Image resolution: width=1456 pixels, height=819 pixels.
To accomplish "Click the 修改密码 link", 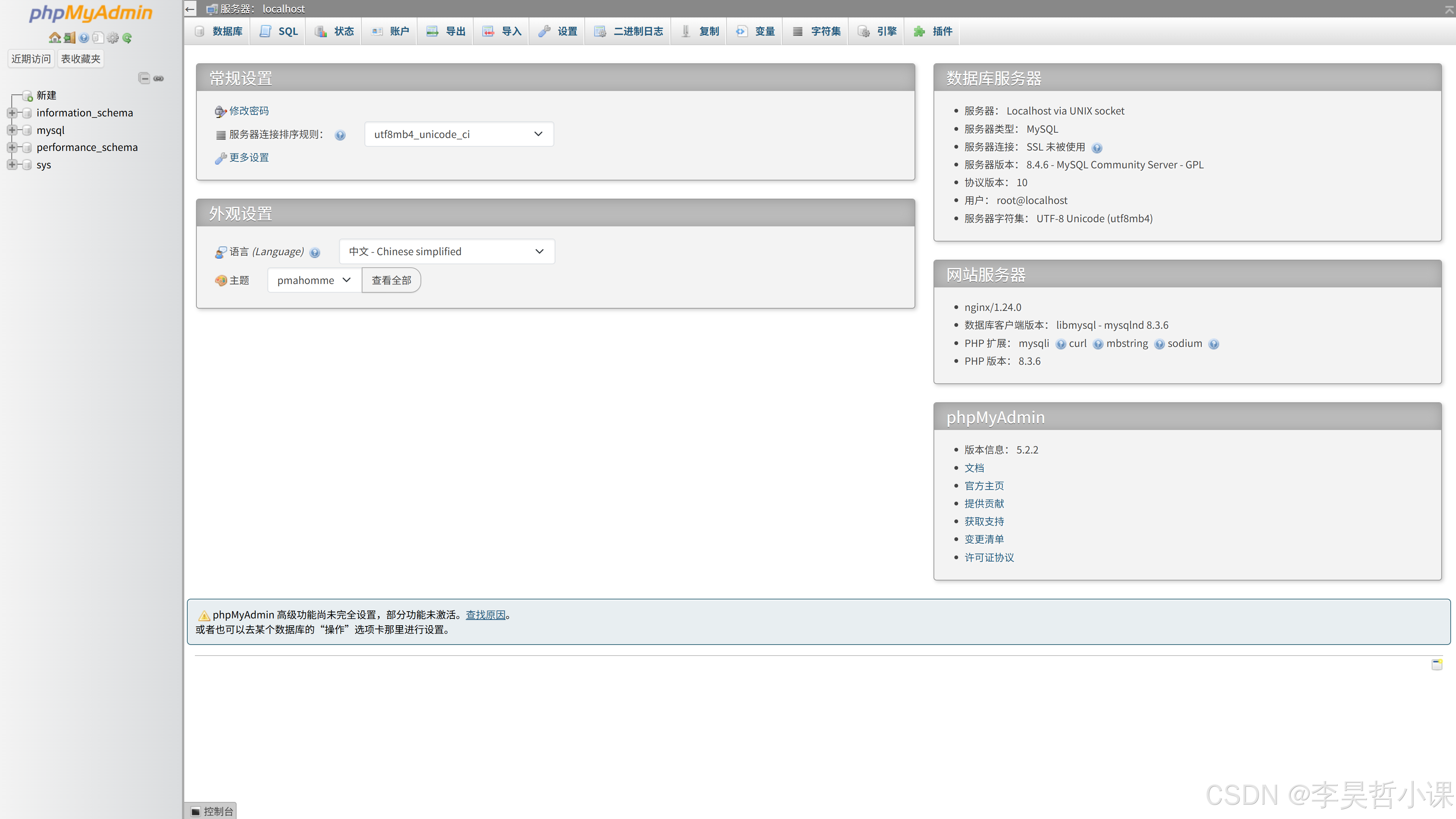I will [x=249, y=111].
